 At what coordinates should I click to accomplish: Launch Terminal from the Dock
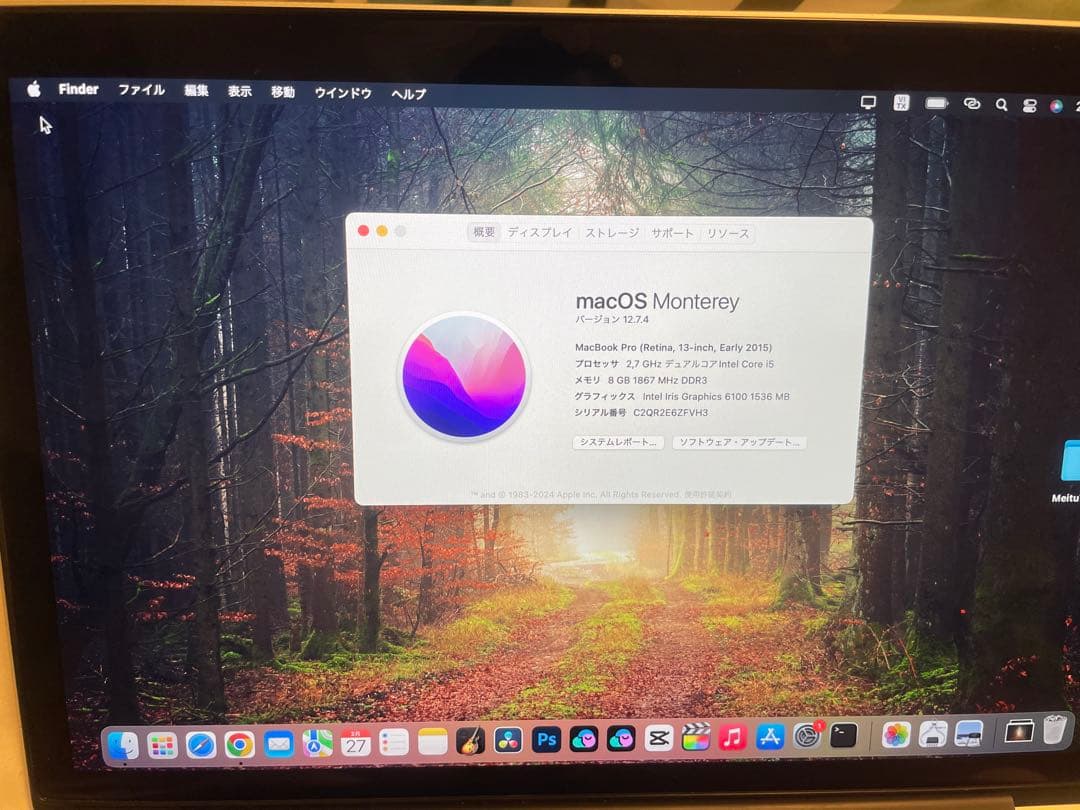pos(844,736)
